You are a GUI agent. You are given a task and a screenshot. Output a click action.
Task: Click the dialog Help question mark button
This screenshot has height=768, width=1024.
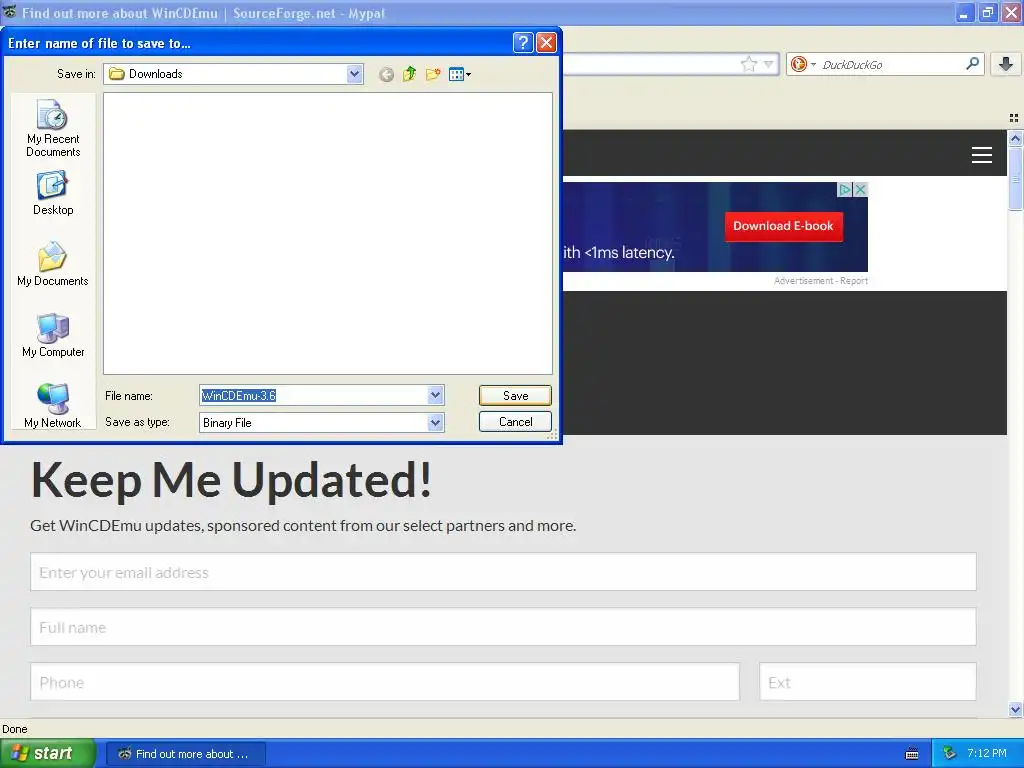pos(523,43)
